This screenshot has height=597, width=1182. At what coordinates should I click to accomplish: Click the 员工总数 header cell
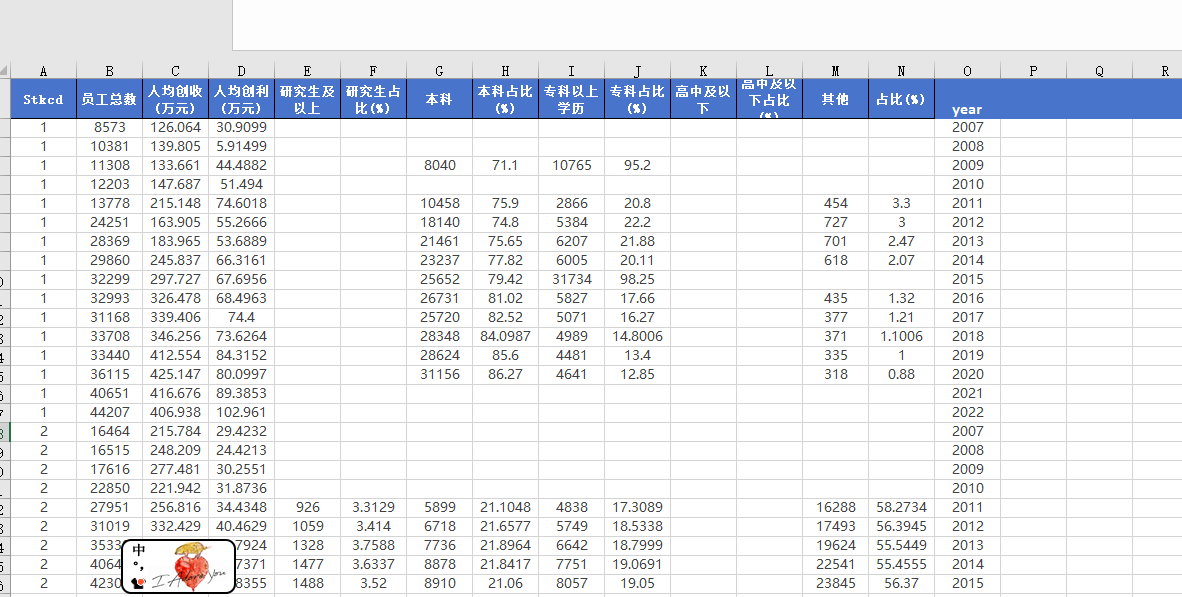tap(109, 99)
